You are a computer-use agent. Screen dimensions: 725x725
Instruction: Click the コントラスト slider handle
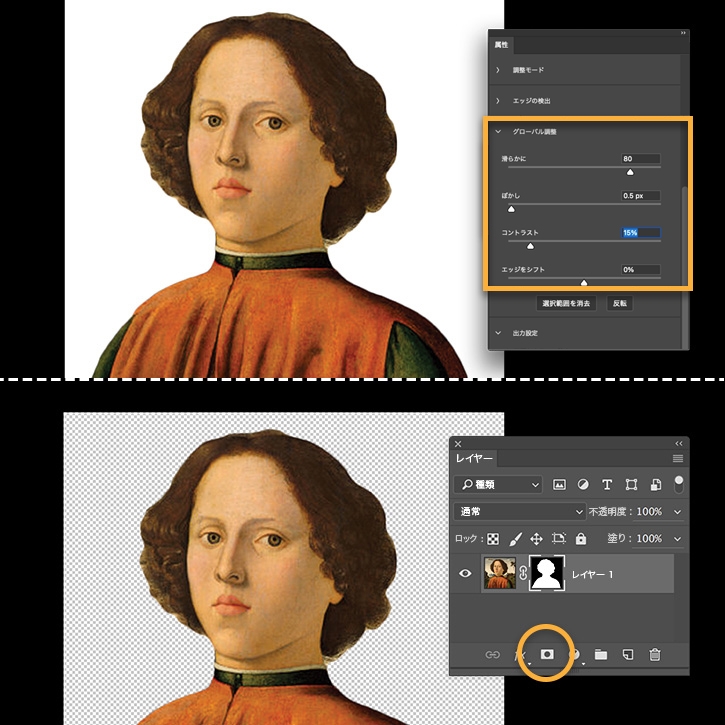pyautogui.click(x=530, y=246)
